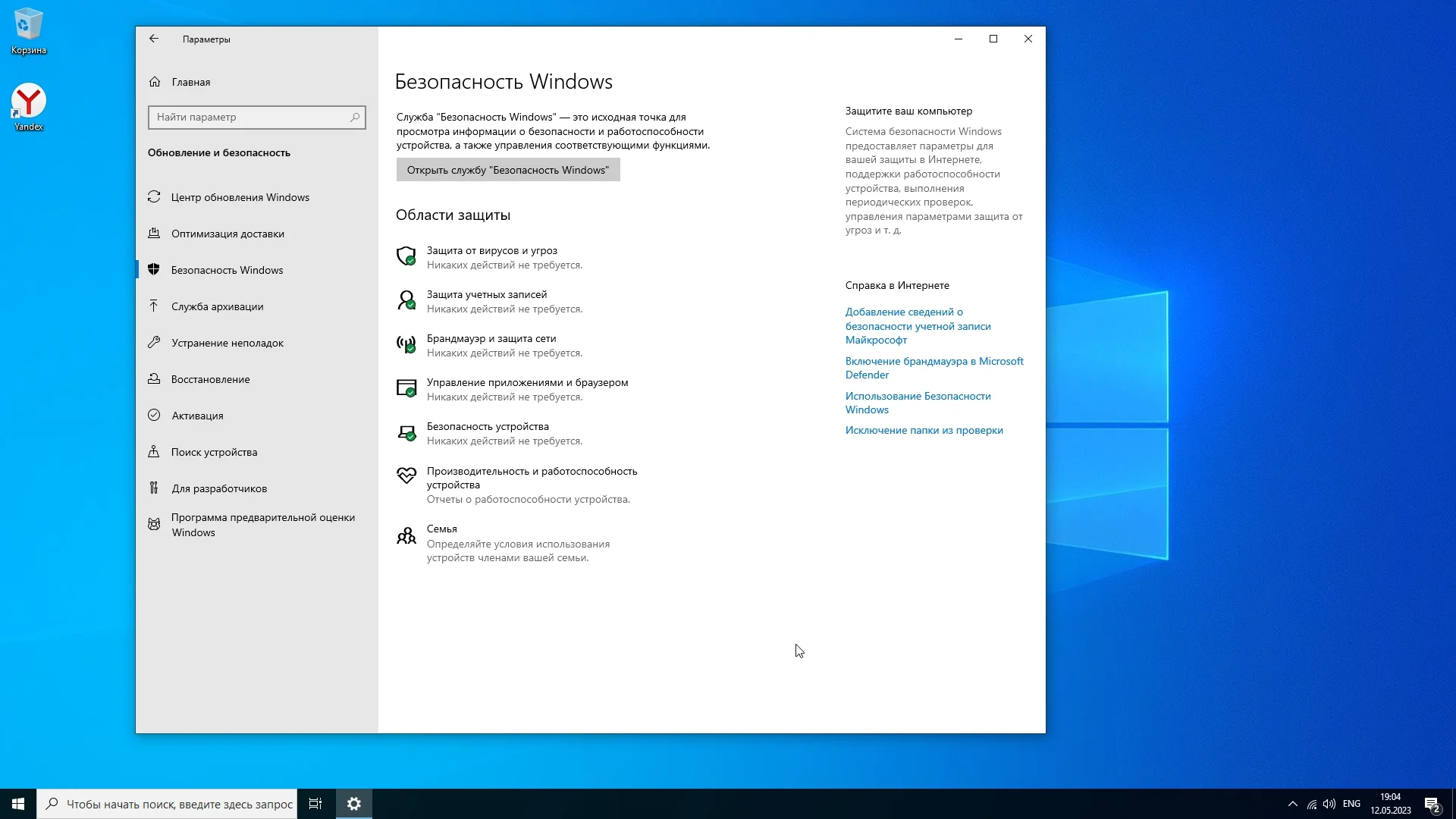
Task: Click the back arrow in Settings
Action: (154, 39)
